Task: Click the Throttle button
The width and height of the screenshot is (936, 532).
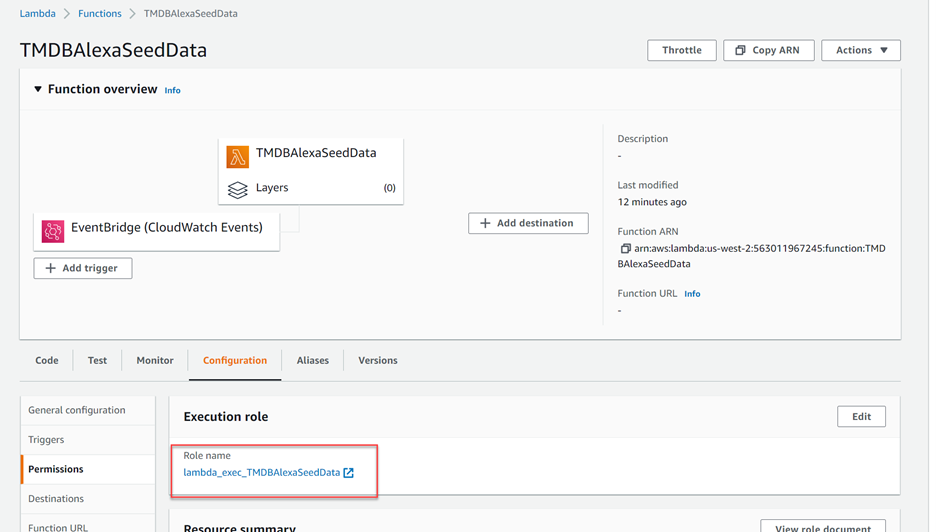Action: (682, 50)
